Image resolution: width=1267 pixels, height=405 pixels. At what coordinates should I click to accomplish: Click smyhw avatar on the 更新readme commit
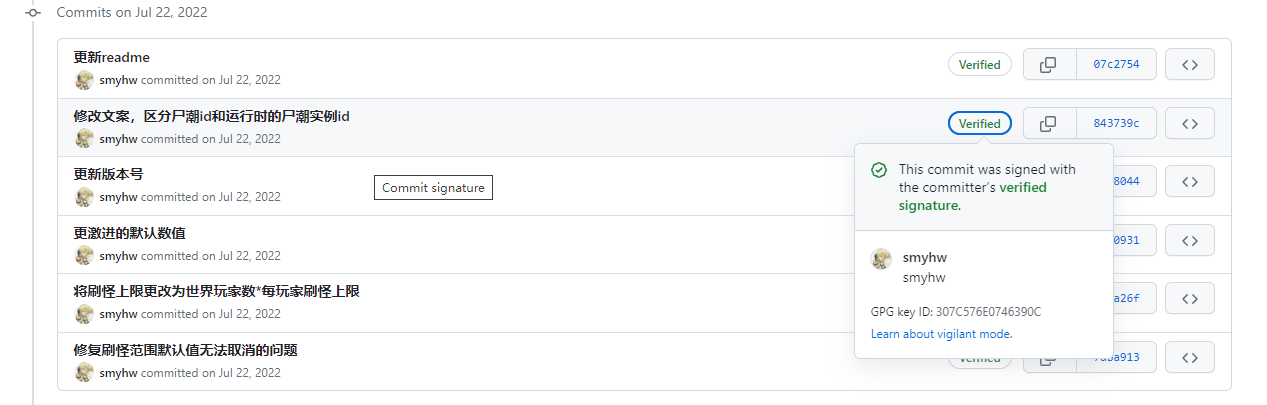click(84, 80)
